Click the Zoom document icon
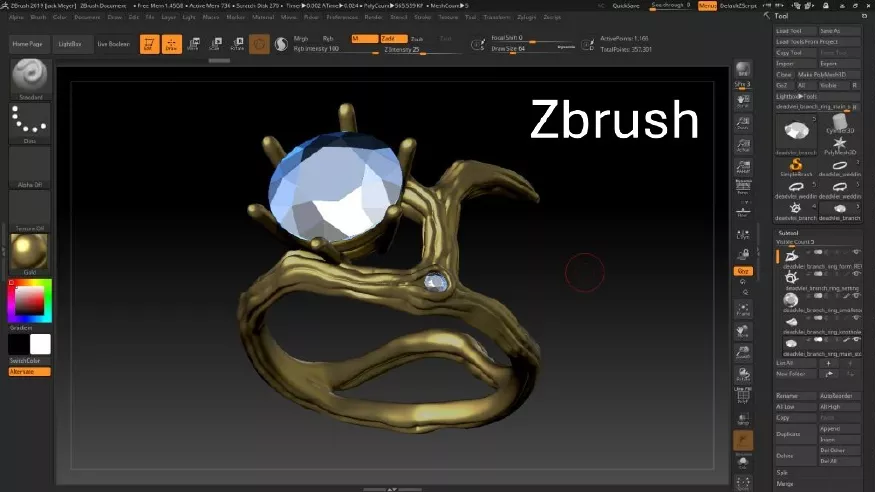Image resolution: width=875 pixels, height=492 pixels. [743, 123]
